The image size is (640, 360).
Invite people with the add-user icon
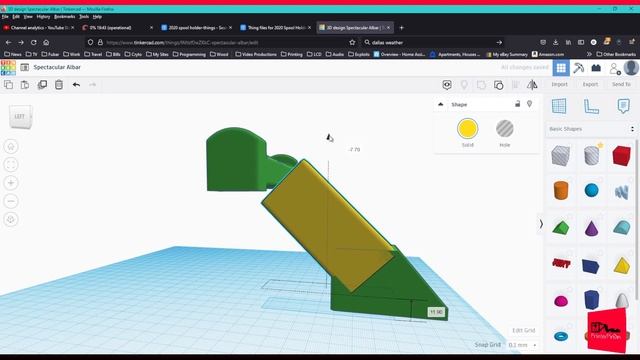pos(615,69)
